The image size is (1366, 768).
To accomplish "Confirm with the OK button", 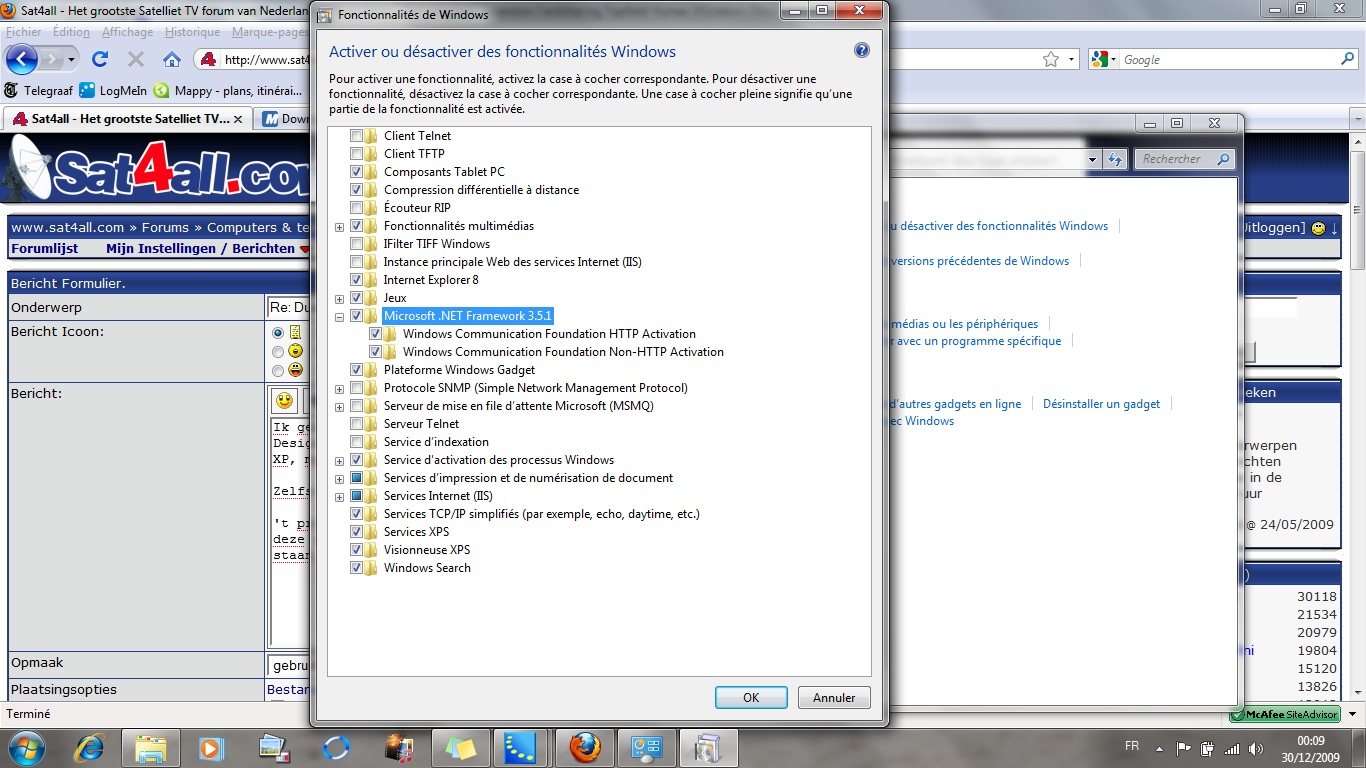I will (751, 698).
